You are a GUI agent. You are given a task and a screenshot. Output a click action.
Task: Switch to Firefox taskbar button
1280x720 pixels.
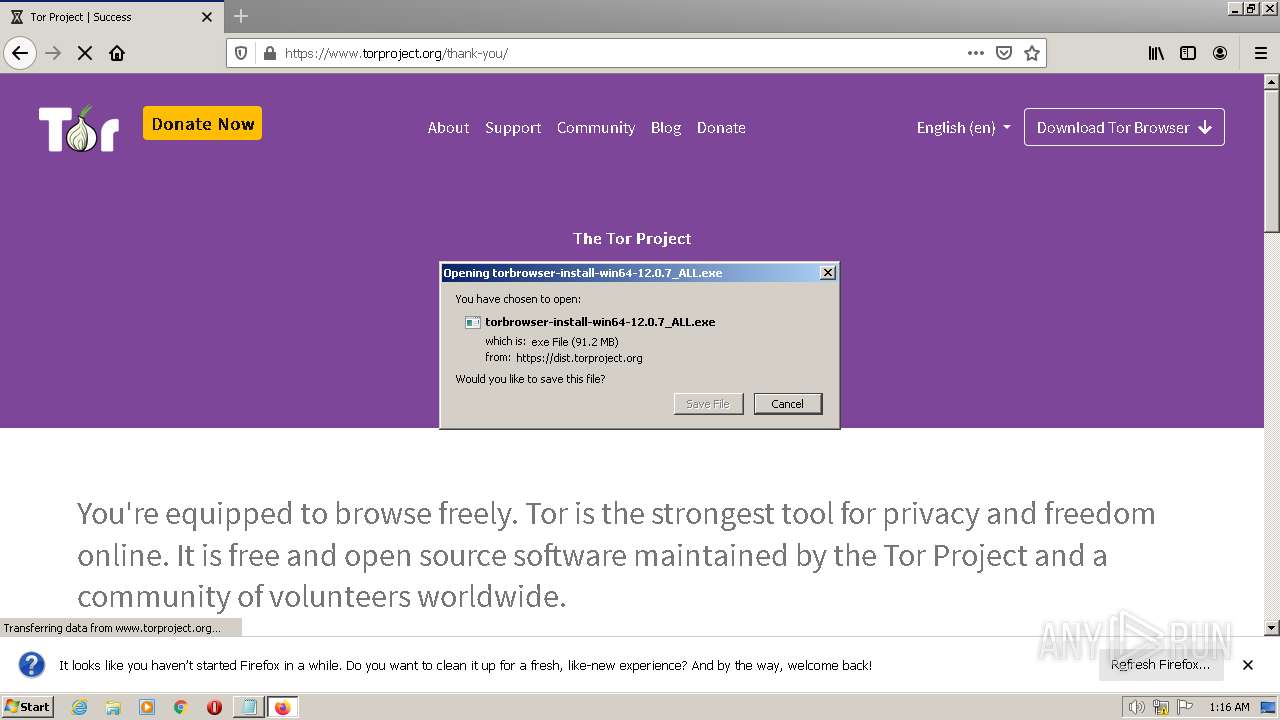pos(283,707)
